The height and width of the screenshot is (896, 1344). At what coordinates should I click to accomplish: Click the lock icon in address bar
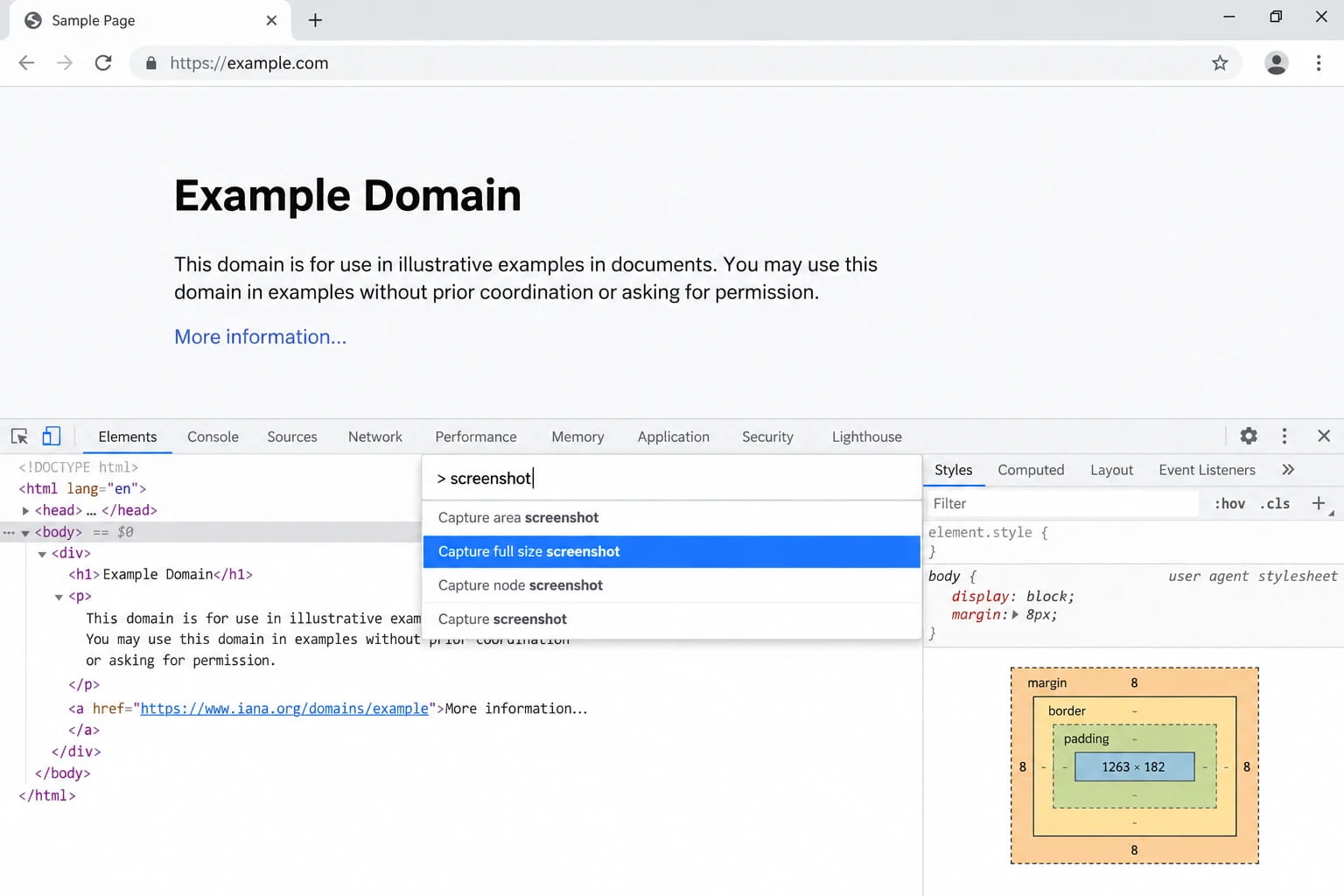[151, 63]
